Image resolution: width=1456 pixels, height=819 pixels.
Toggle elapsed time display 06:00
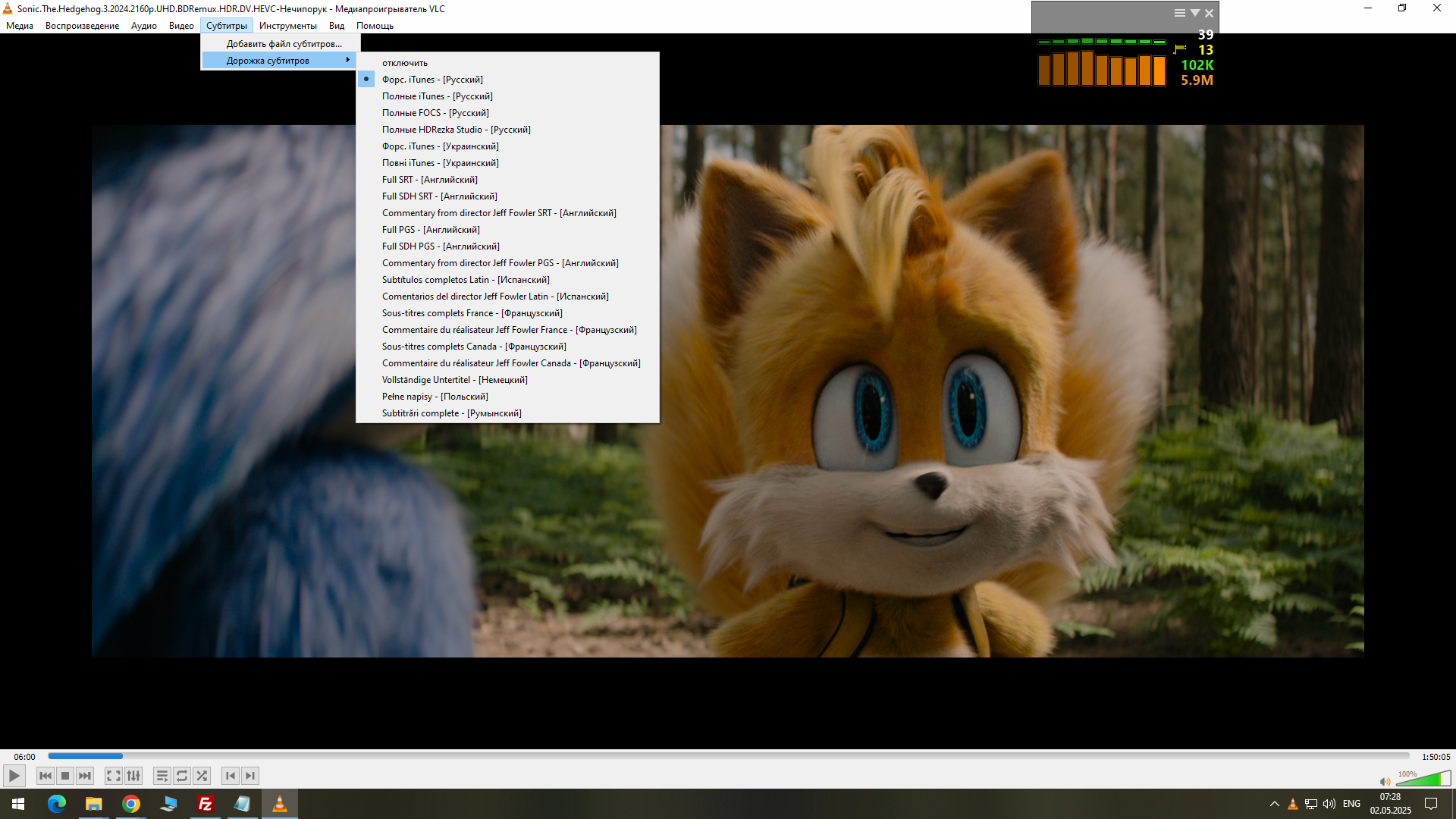24,757
